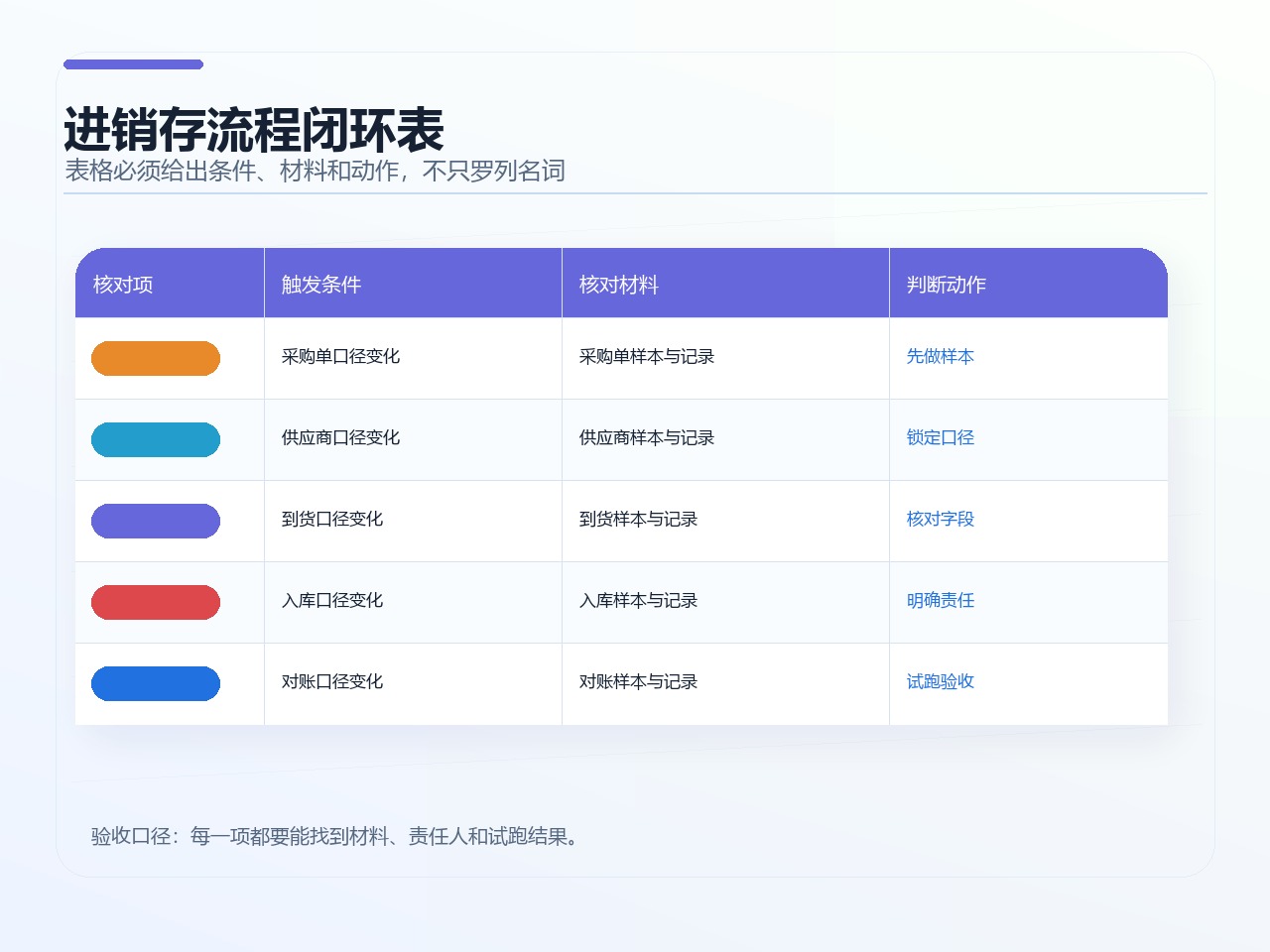Screen dimensions: 1270x952
Task: Click the blue pill in 对账口径变化 row
Action: click(x=156, y=683)
